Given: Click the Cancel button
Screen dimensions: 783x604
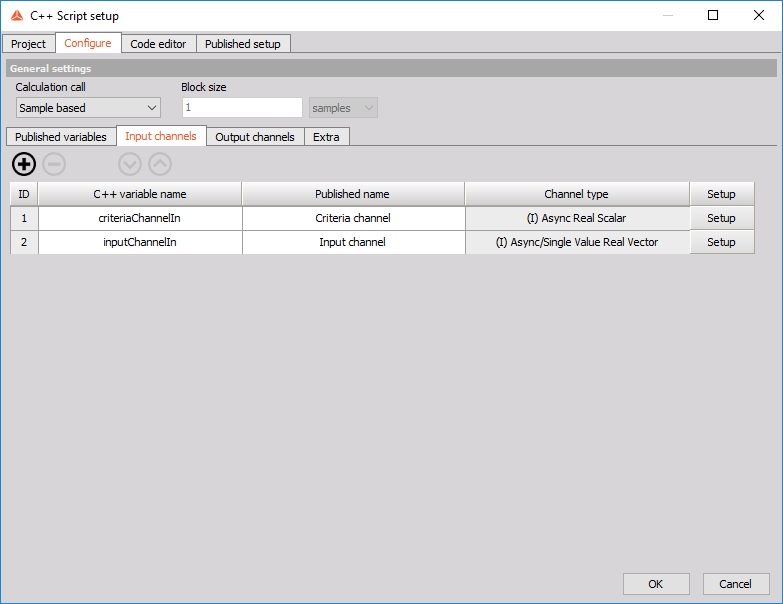Looking at the screenshot, I should (736, 584).
